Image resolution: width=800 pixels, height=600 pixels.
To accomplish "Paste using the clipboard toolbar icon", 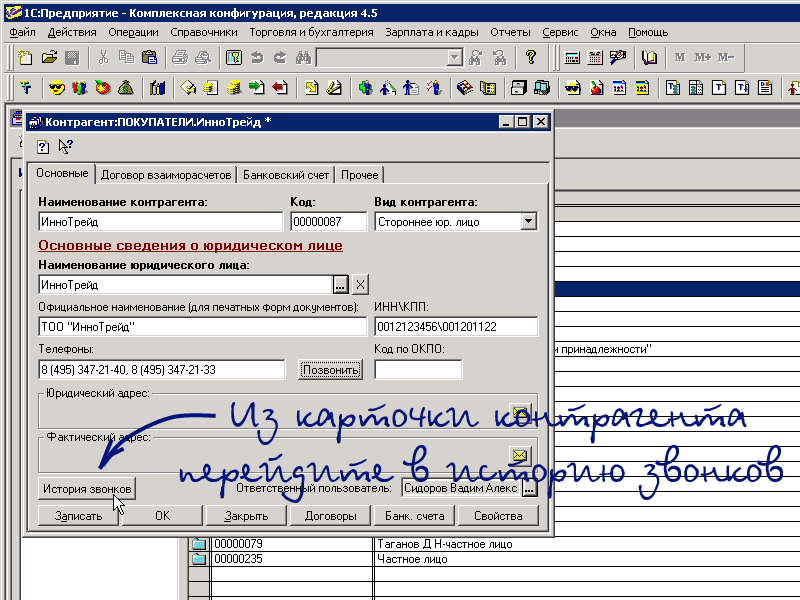I will pyautogui.click(x=149, y=58).
